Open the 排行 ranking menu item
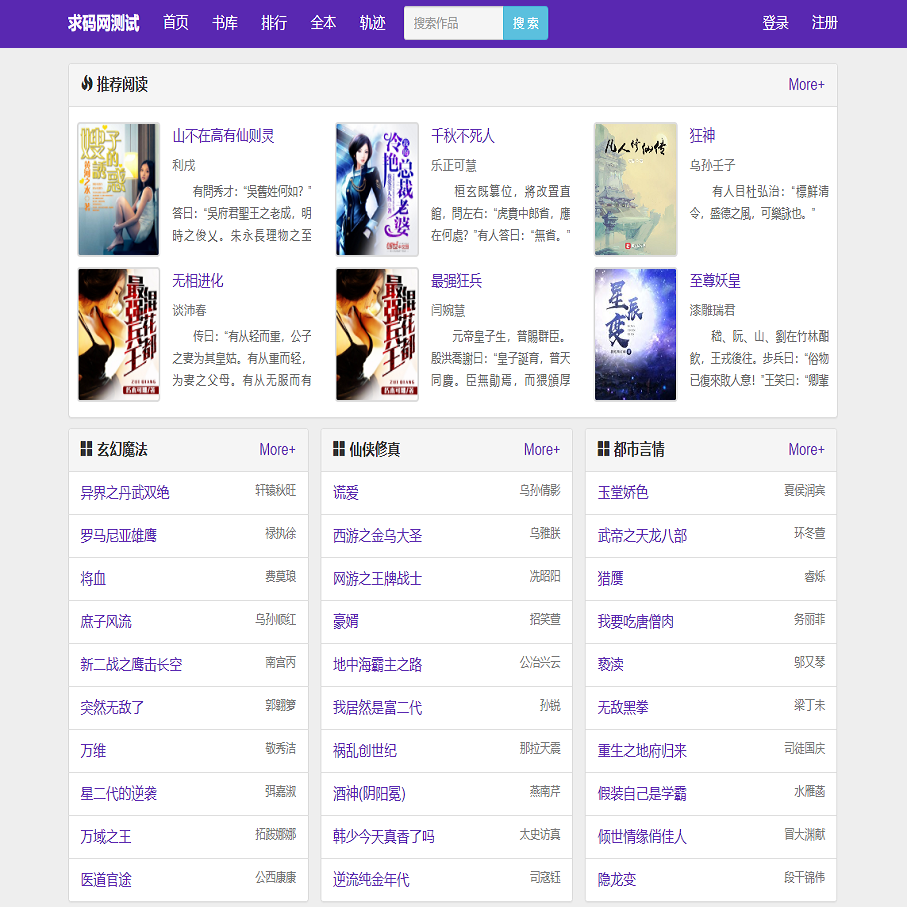The image size is (907, 907). 274,23
